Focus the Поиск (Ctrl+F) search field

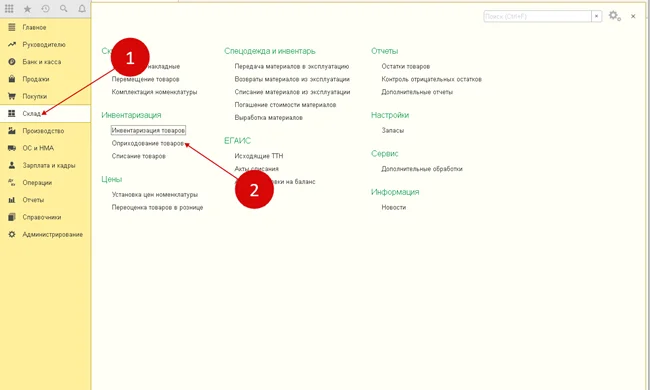[537, 16]
